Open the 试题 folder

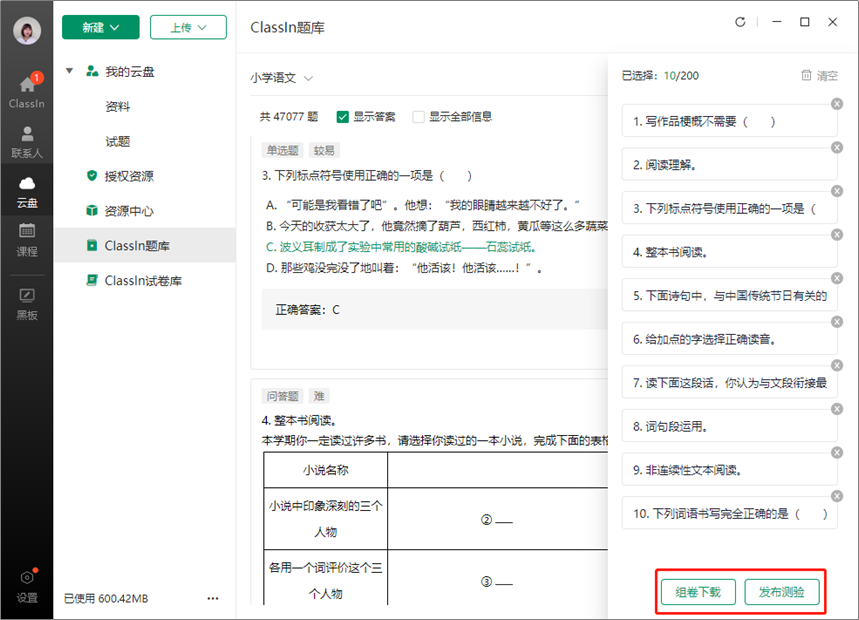point(118,141)
